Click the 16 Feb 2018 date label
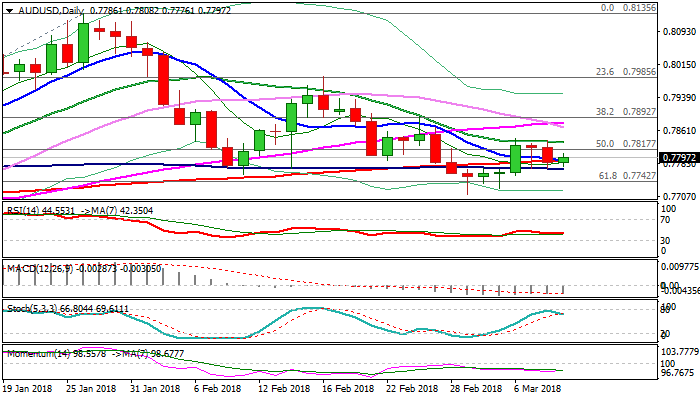 pyautogui.click(x=349, y=388)
